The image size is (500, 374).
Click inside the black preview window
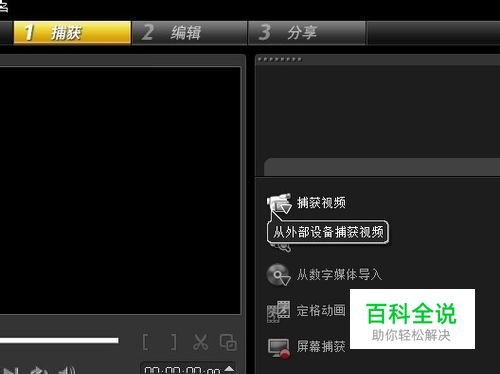120,190
